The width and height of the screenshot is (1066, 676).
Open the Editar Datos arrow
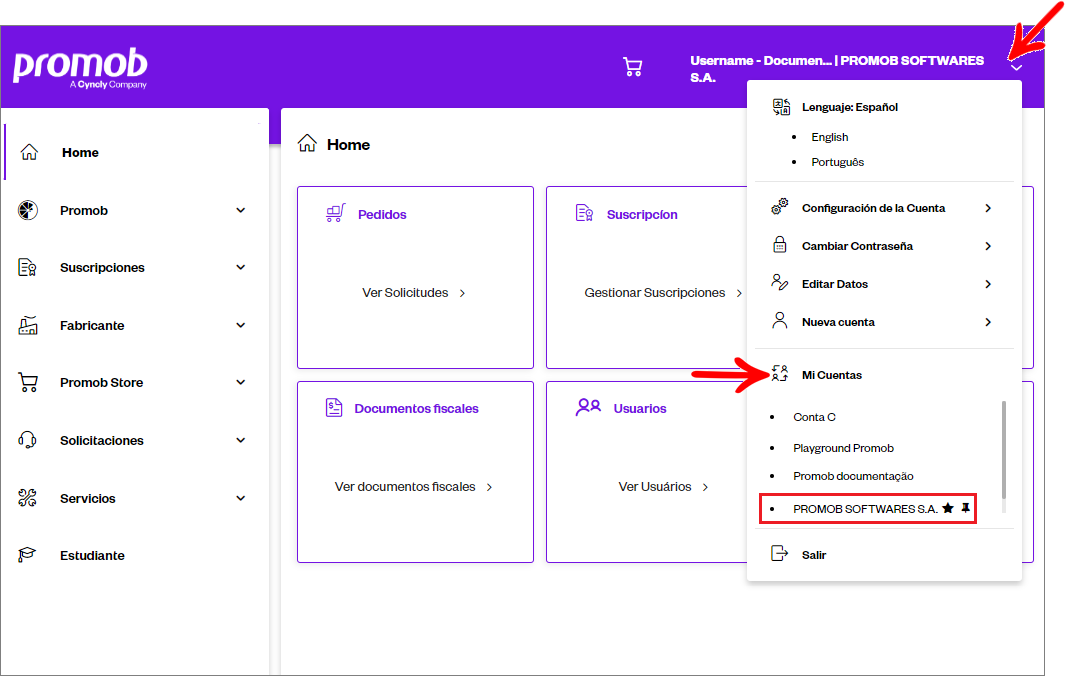[988, 284]
